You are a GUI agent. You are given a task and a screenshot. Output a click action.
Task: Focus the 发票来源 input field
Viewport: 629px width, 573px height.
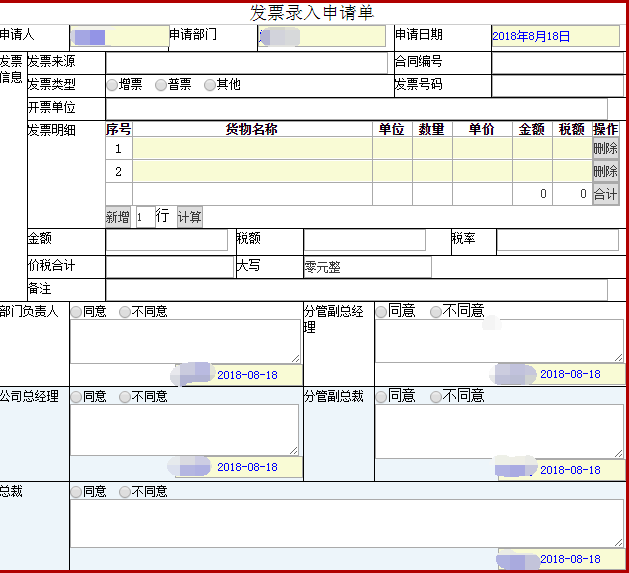click(246, 62)
